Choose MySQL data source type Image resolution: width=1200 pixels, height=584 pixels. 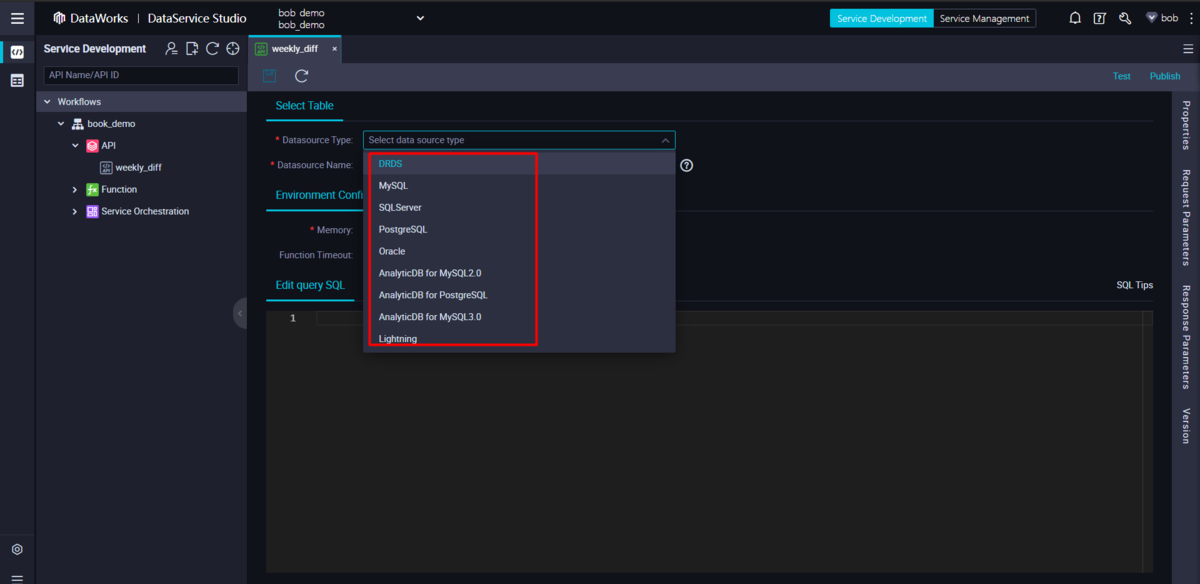click(519, 185)
